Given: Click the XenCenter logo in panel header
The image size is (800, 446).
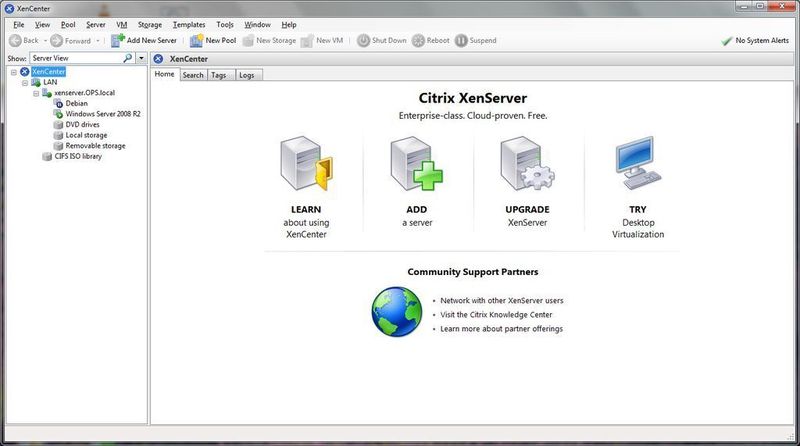Looking at the screenshot, I should tap(158, 59).
